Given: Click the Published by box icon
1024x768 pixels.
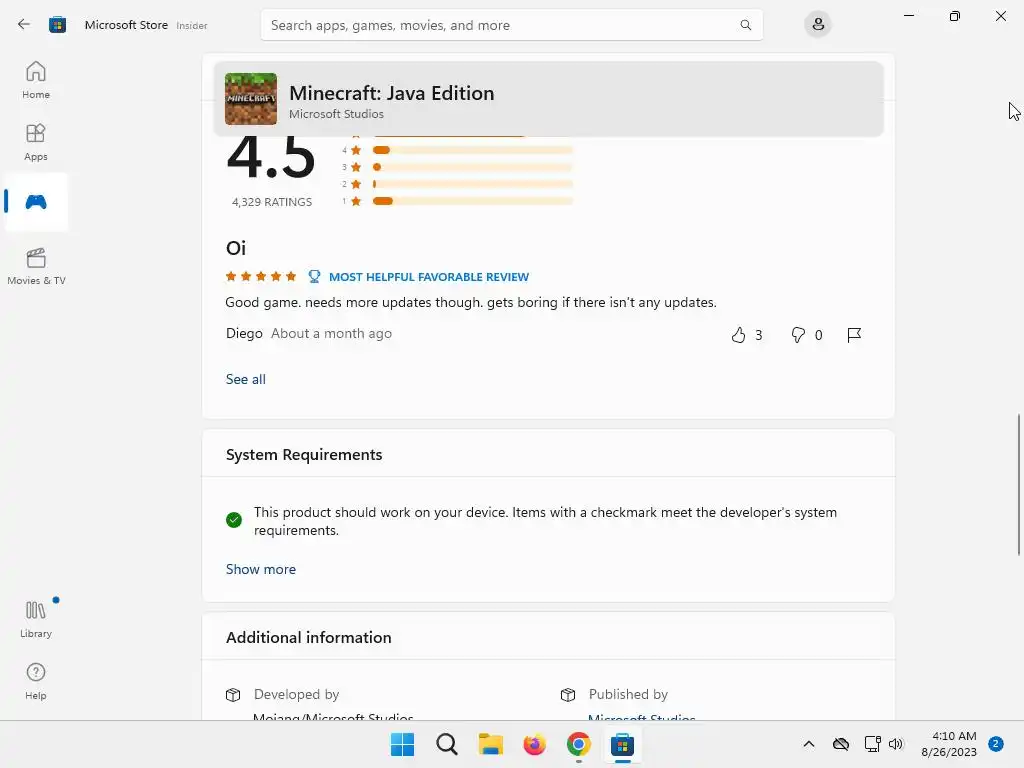Looking at the screenshot, I should pyautogui.click(x=568, y=695).
